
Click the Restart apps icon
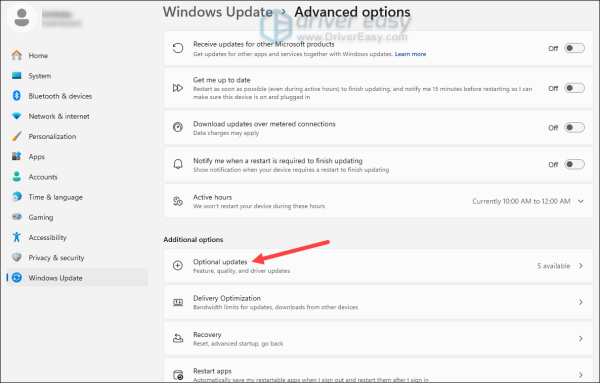coord(178,375)
